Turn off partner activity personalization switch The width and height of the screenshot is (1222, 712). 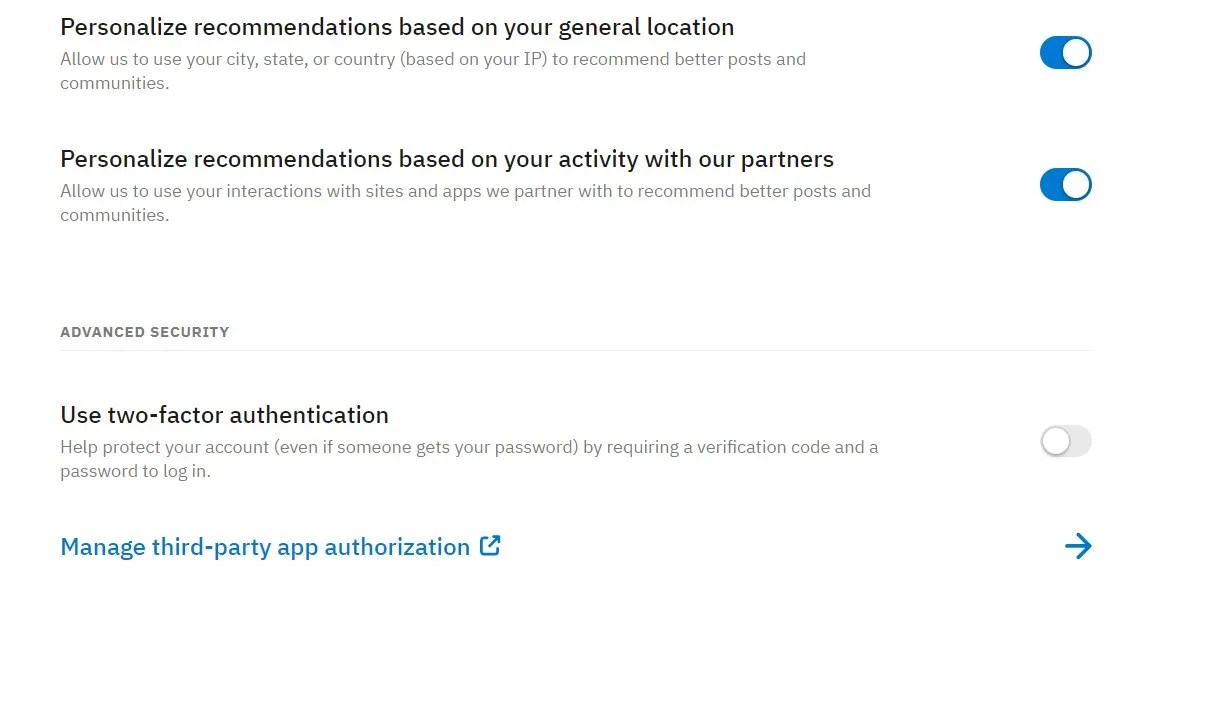tap(1065, 185)
